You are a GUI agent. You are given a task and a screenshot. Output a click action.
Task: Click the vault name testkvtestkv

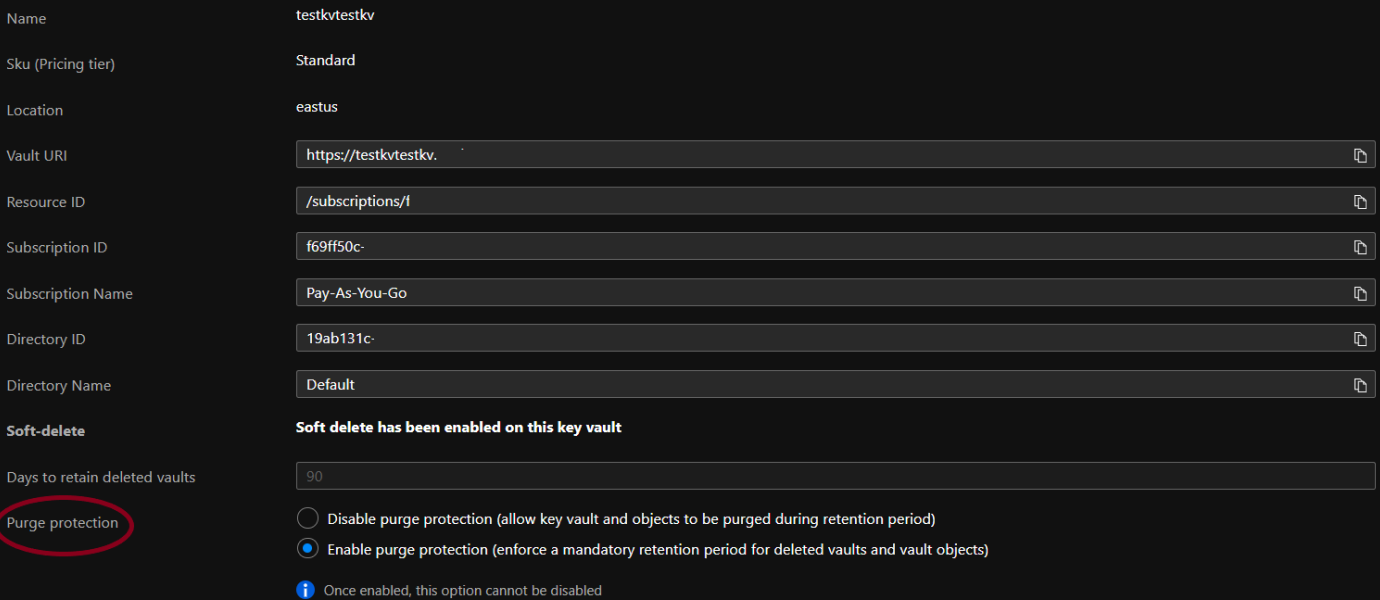(x=335, y=15)
